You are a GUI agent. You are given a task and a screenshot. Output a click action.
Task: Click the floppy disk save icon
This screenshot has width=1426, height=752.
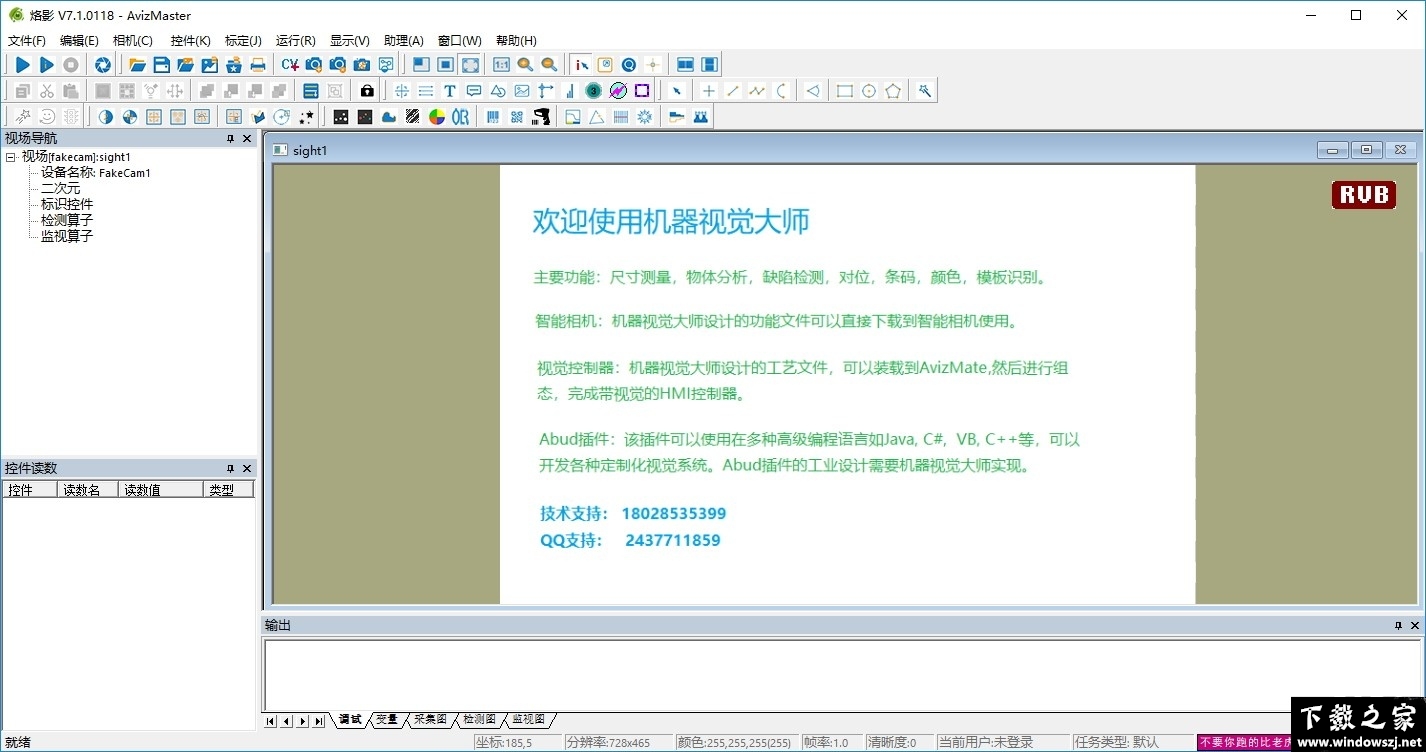pyautogui.click(x=161, y=65)
